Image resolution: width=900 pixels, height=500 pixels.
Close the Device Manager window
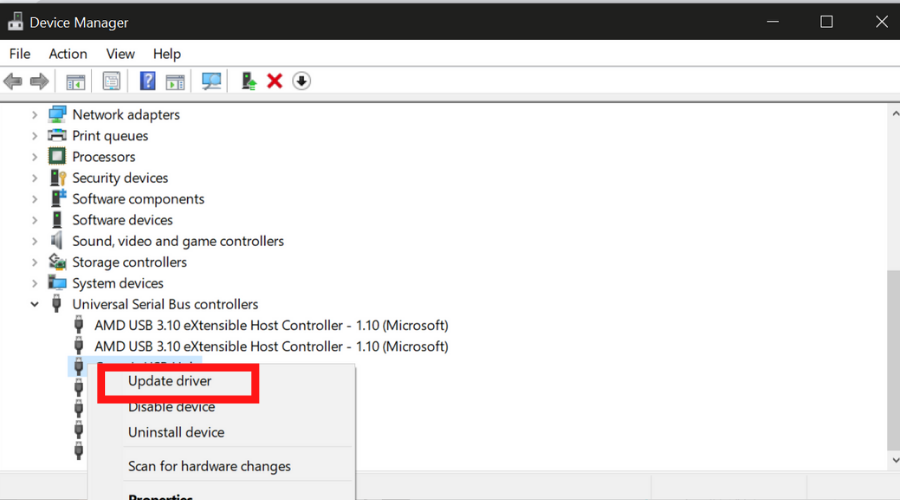(882, 22)
